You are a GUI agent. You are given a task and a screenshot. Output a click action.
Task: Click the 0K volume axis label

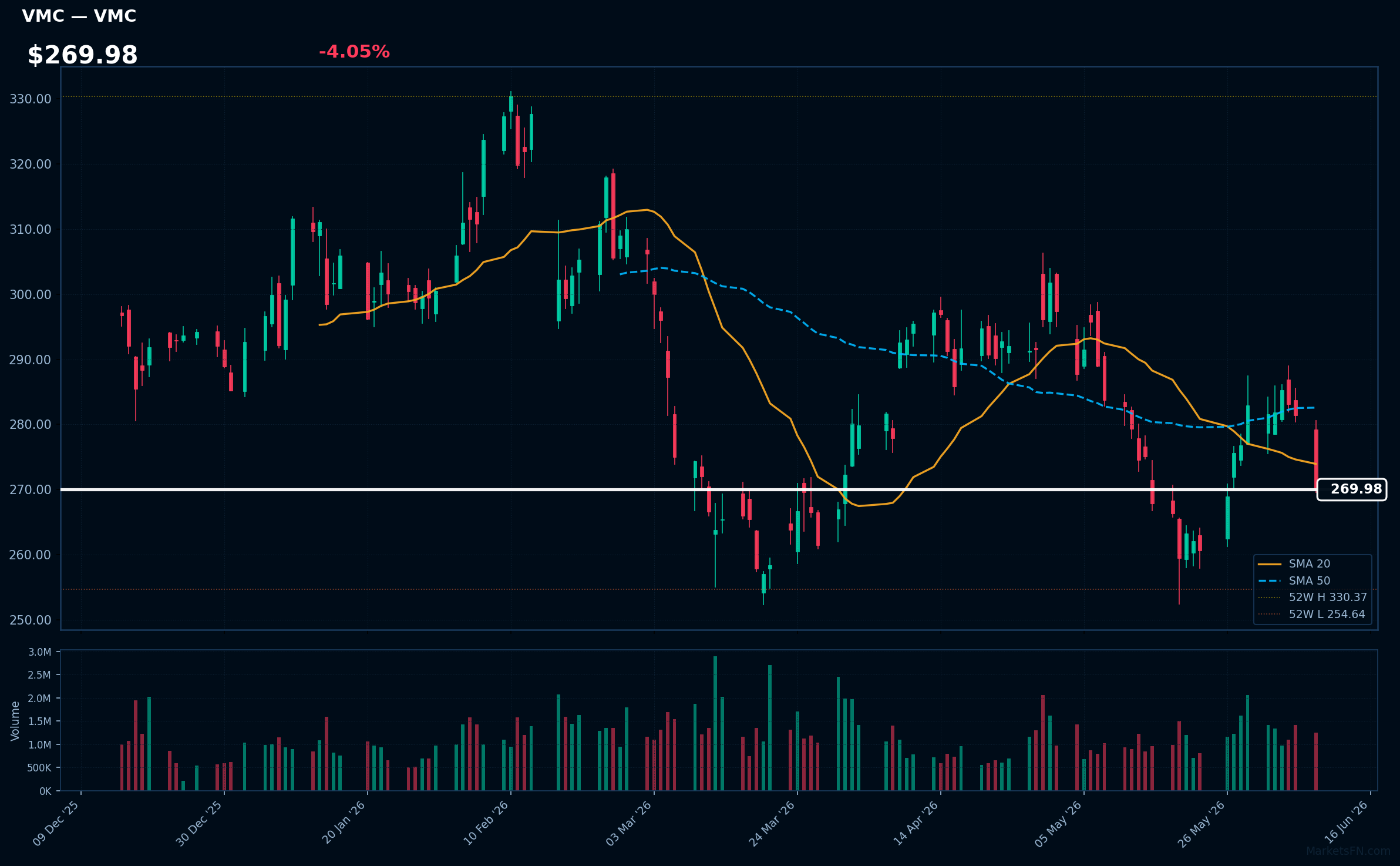pos(45,791)
